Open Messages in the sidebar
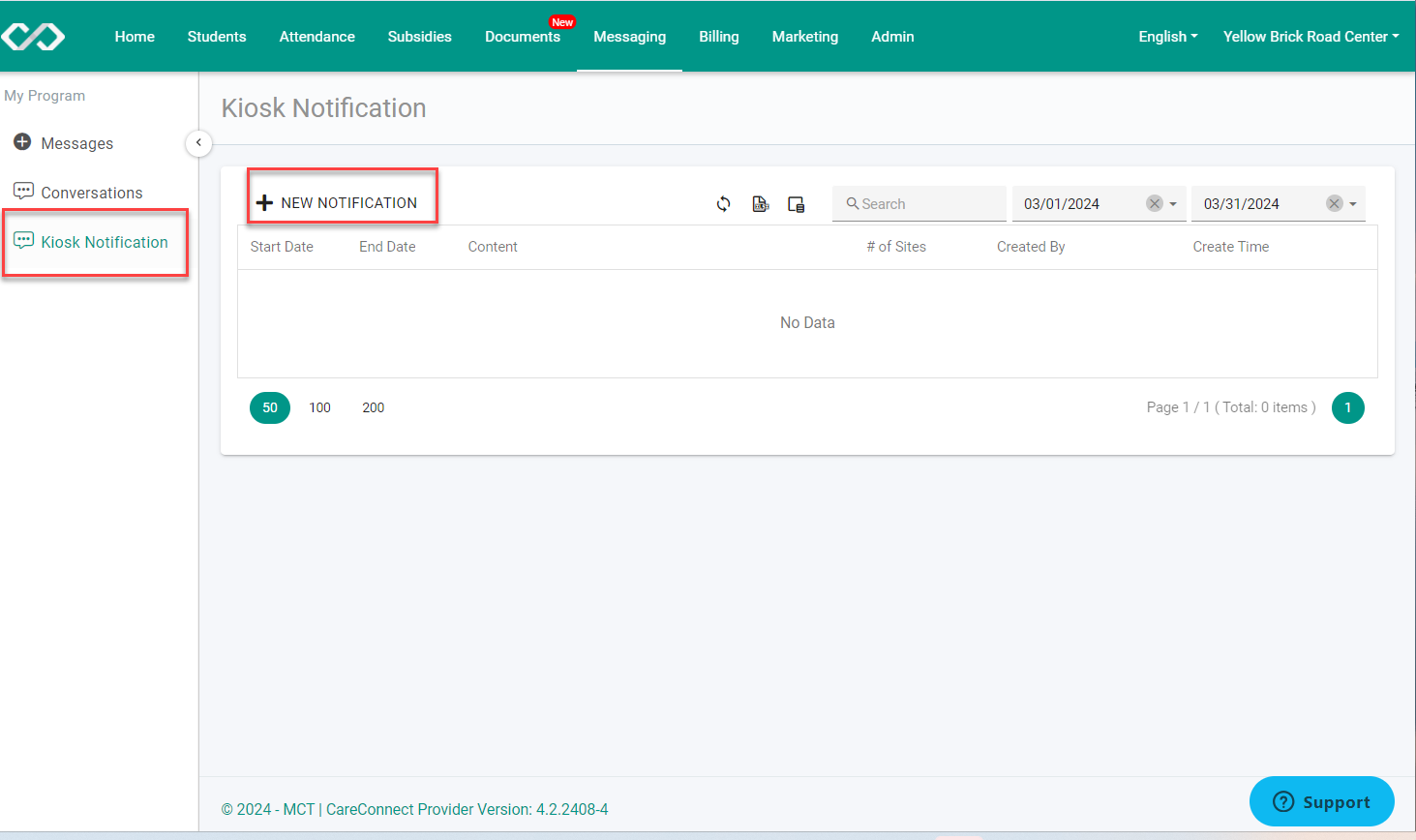Viewport: 1416px width, 840px height. (77, 143)
